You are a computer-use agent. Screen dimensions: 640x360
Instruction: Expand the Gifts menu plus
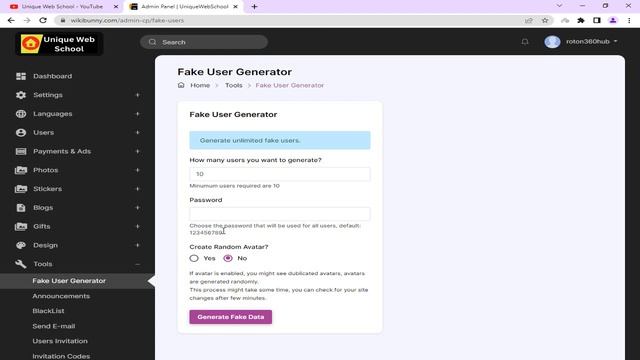click(x=138, y=227)
